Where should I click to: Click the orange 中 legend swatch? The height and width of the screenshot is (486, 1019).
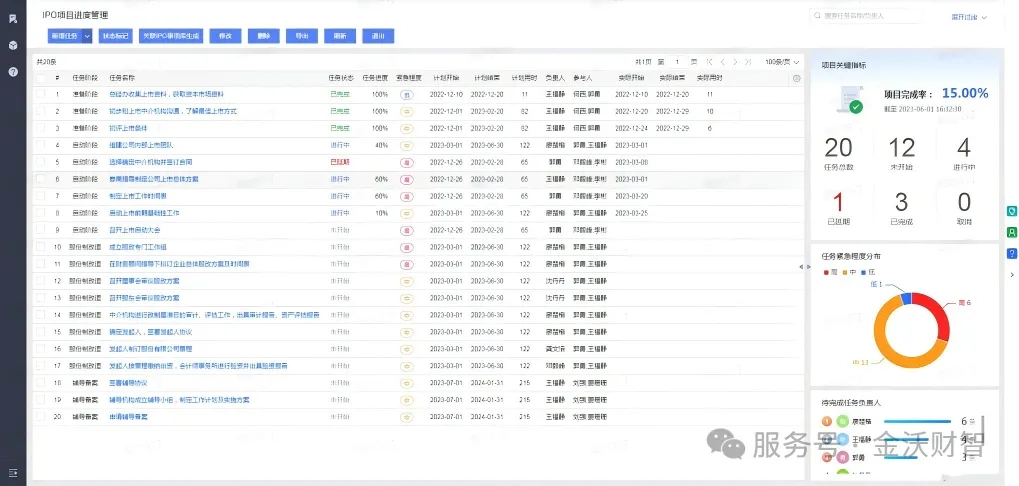(844, 272)
